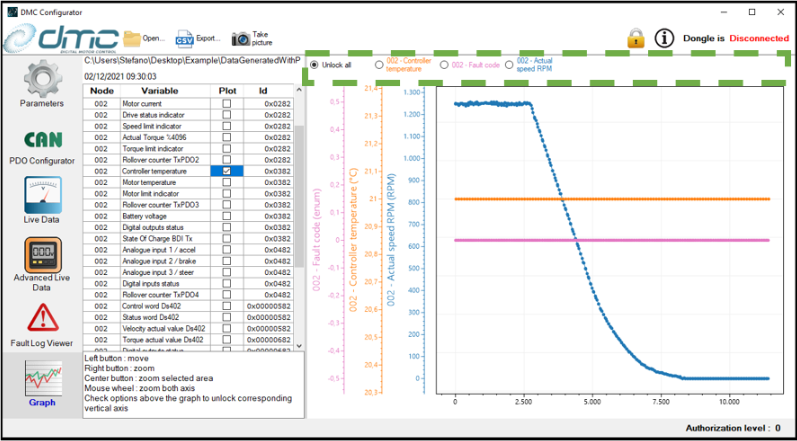
Task: Check the Actual Torque %4096 plot checkbox
Action: coord(227,137)
